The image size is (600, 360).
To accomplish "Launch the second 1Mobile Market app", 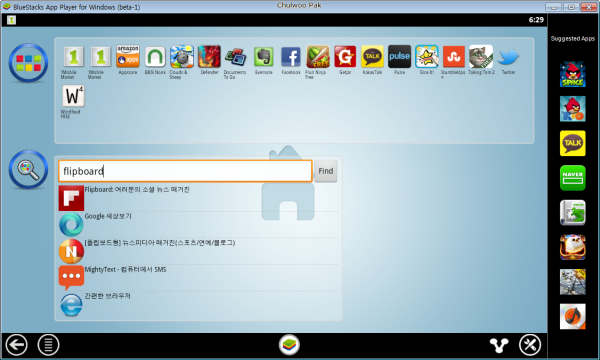I will pyautogui.click(x=100, y=57).
